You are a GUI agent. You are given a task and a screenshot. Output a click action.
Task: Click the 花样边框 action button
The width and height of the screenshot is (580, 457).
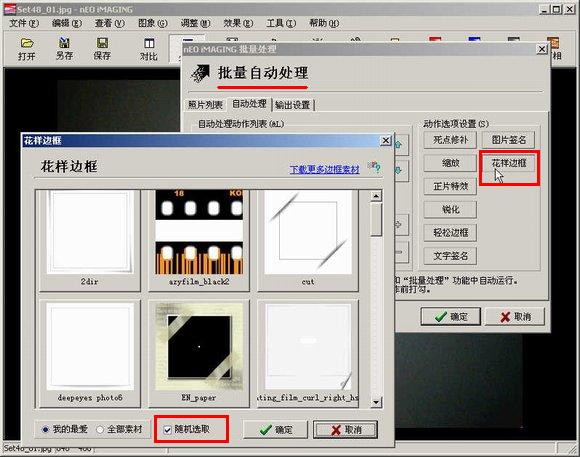click(509, 163)
